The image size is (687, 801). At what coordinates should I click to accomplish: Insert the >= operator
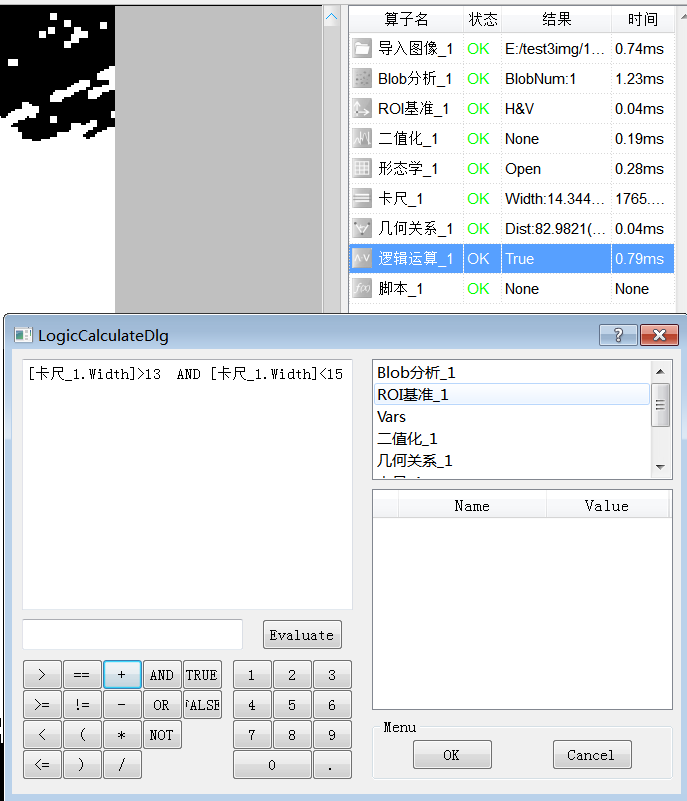pyautogui.click(x=42, y=705)
